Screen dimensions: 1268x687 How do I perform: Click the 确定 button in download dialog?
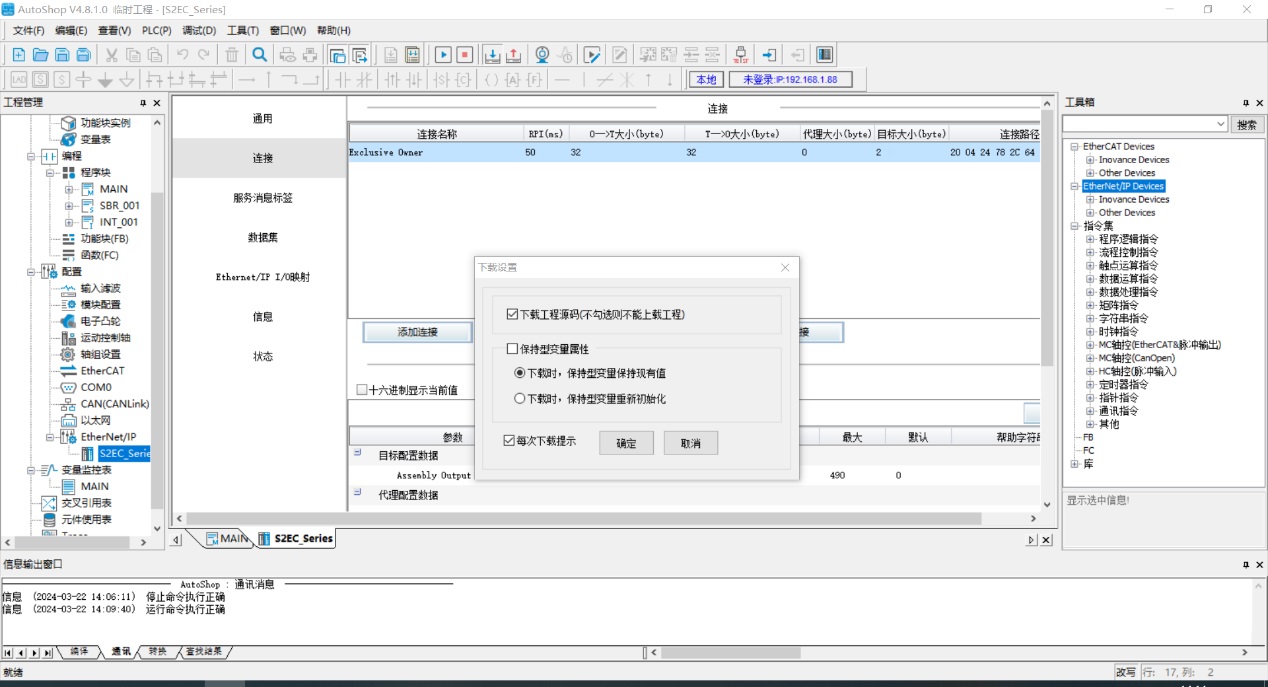(626, 443)
